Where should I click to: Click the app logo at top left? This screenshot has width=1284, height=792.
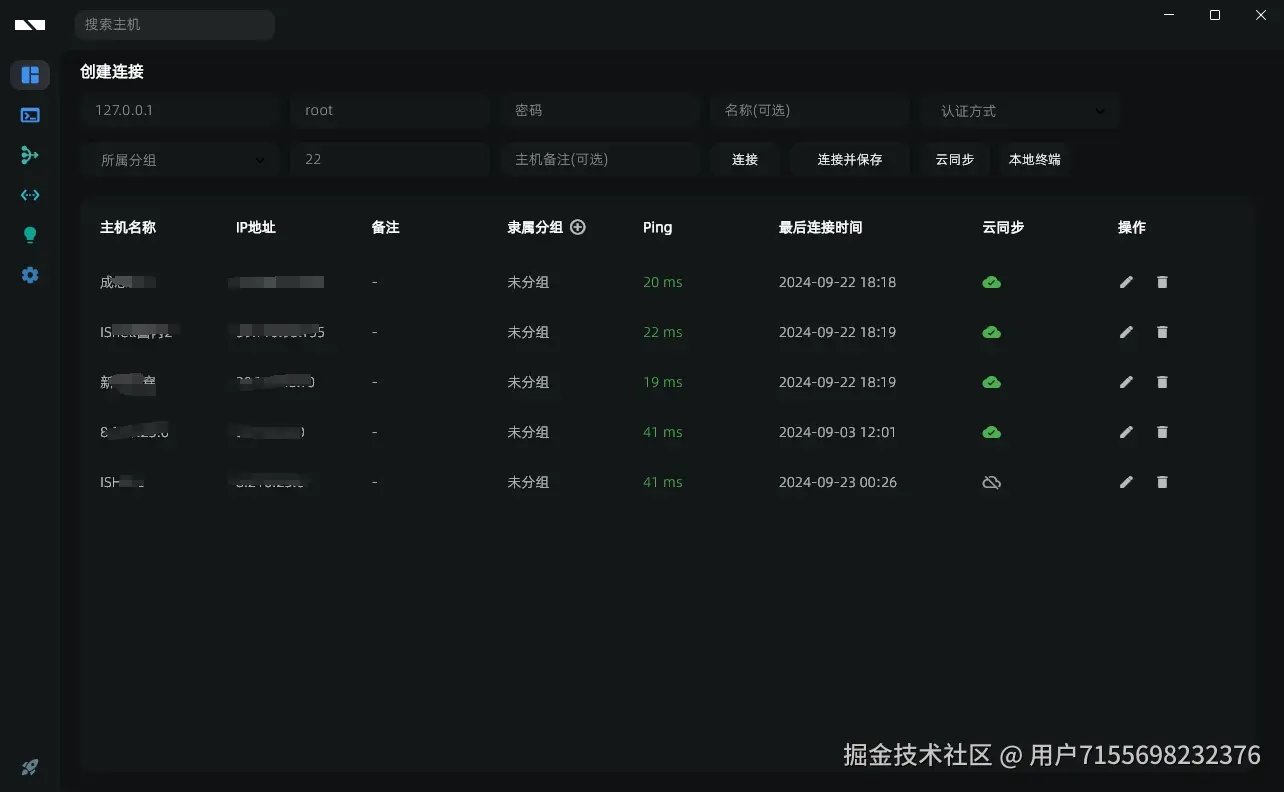tap(30, 25)
